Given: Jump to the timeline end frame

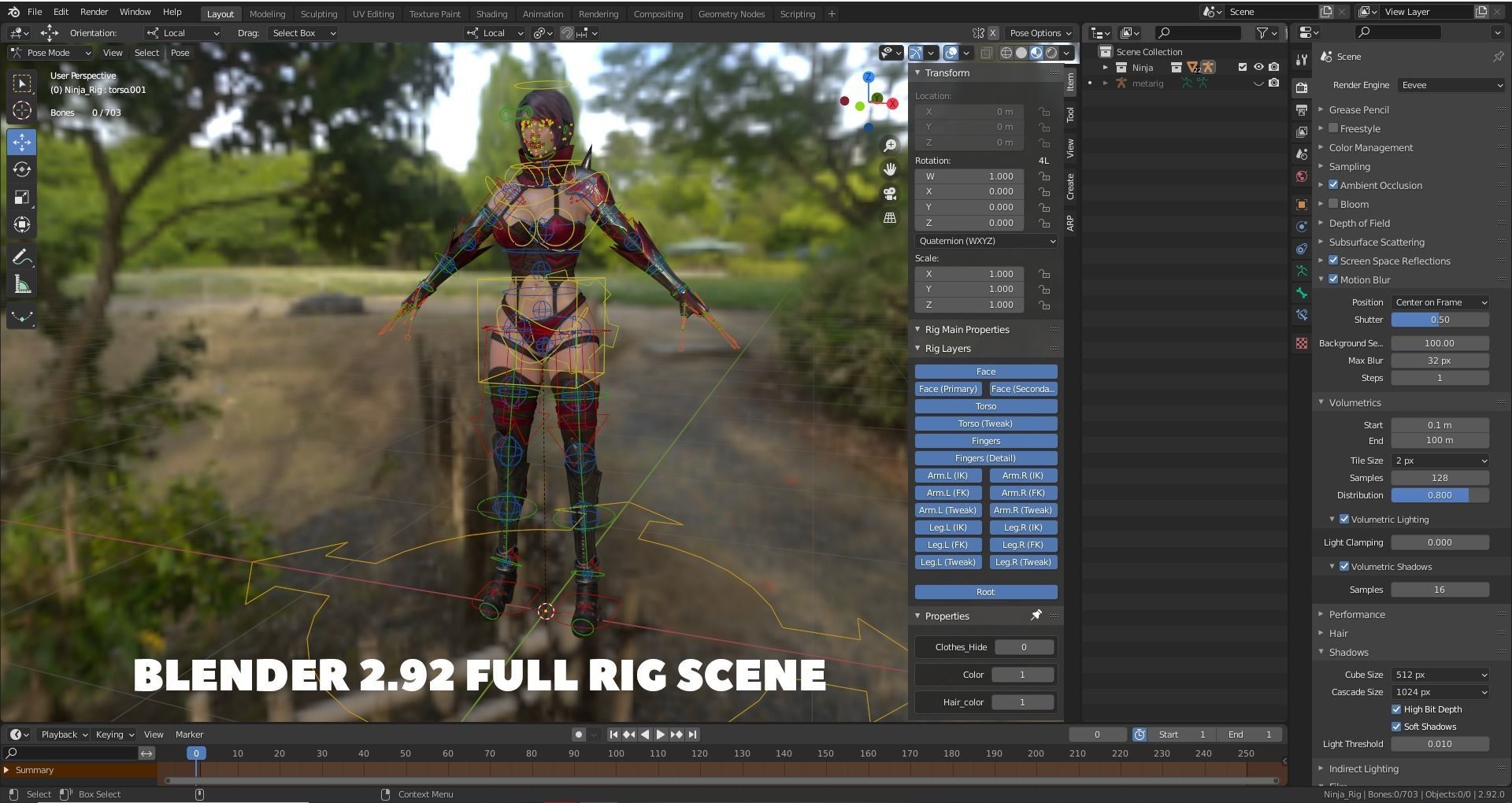Looking at the screenshot, I should coord(692,735).
